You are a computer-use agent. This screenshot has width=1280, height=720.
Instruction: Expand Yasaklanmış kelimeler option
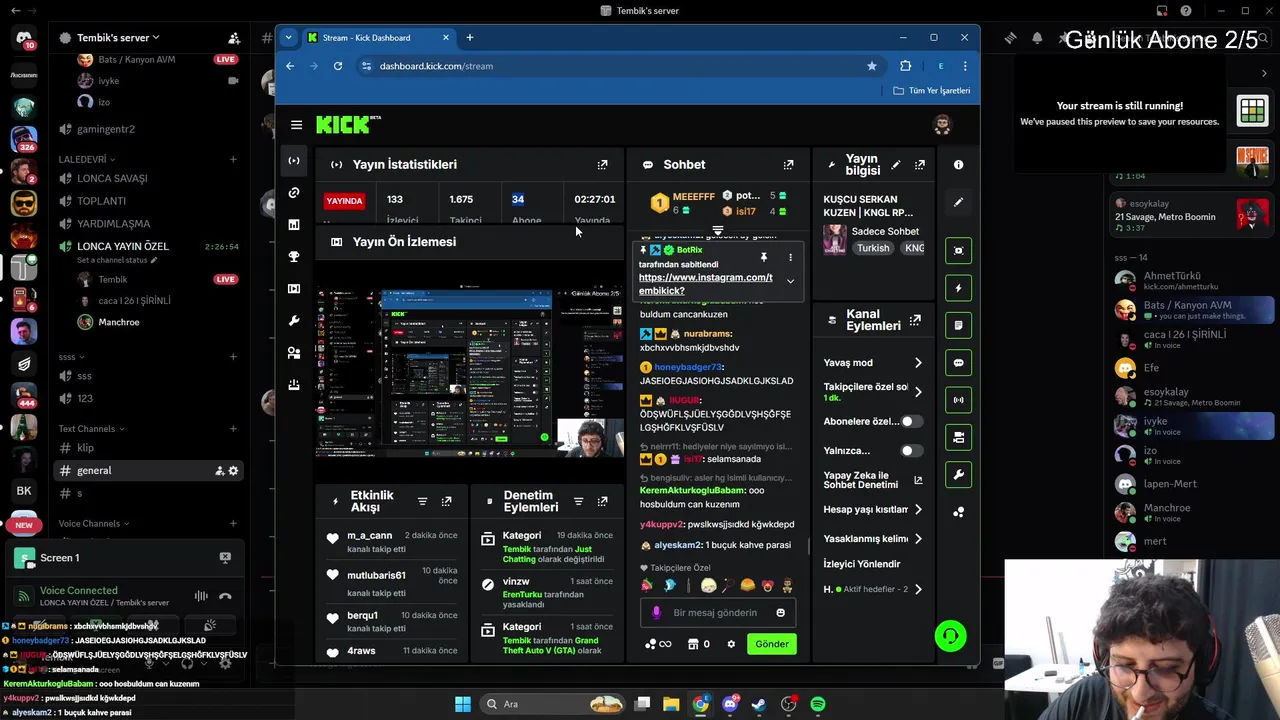click(x=918, y=539)
